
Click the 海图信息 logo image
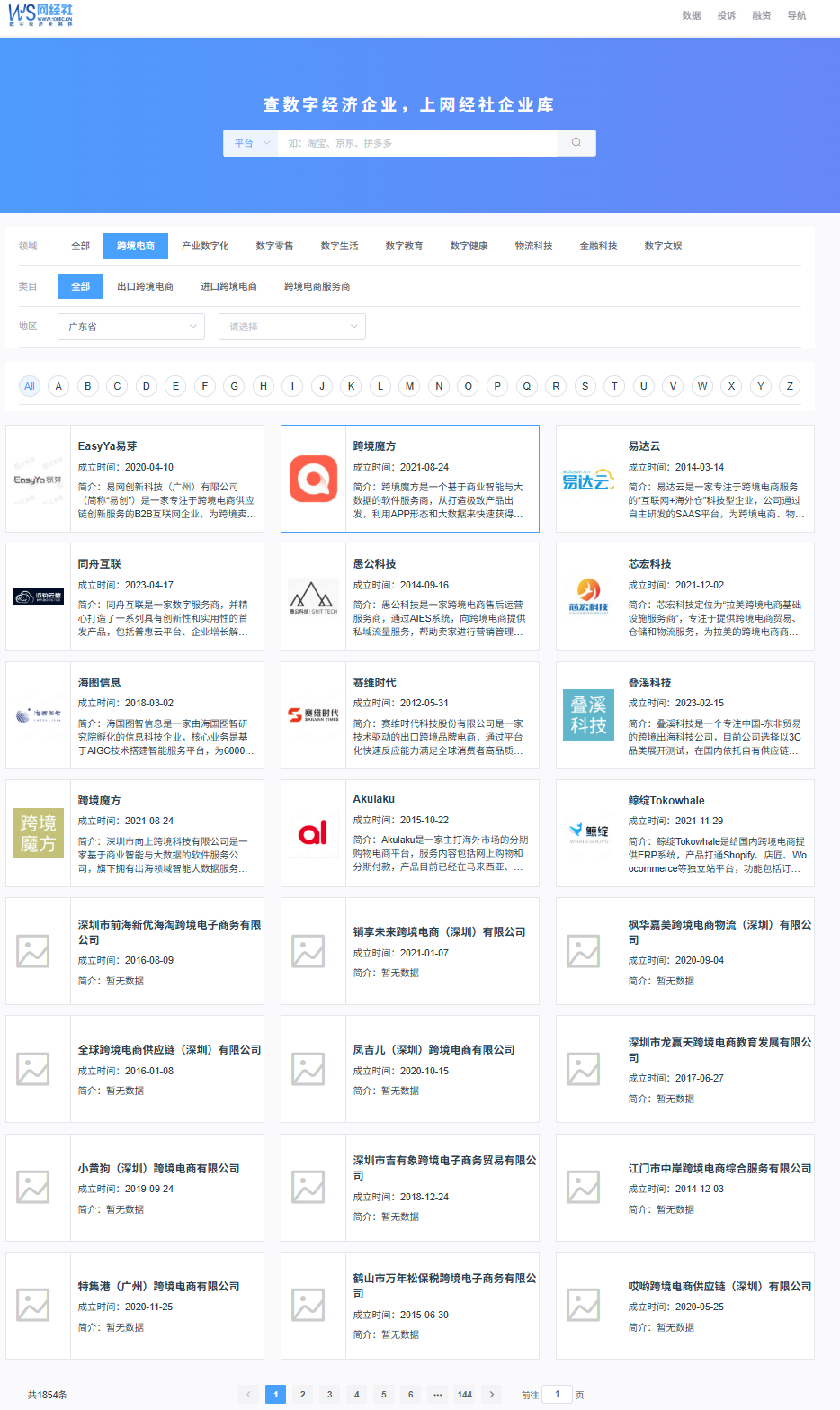pyautogui.click(x=38, y=715)
